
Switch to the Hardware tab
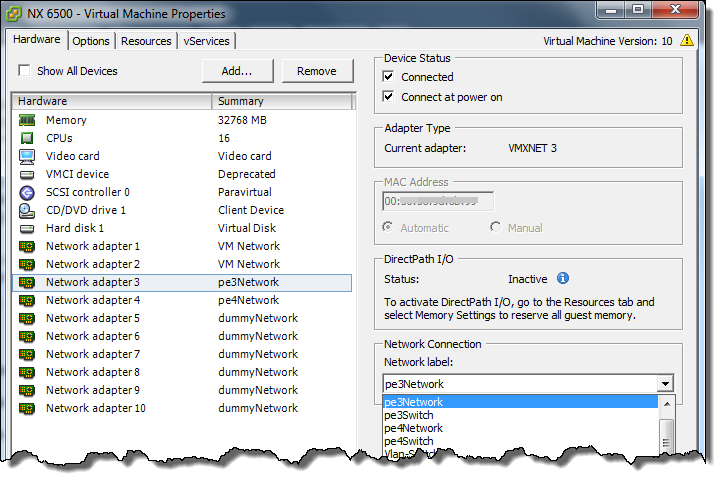pos(37,40)
